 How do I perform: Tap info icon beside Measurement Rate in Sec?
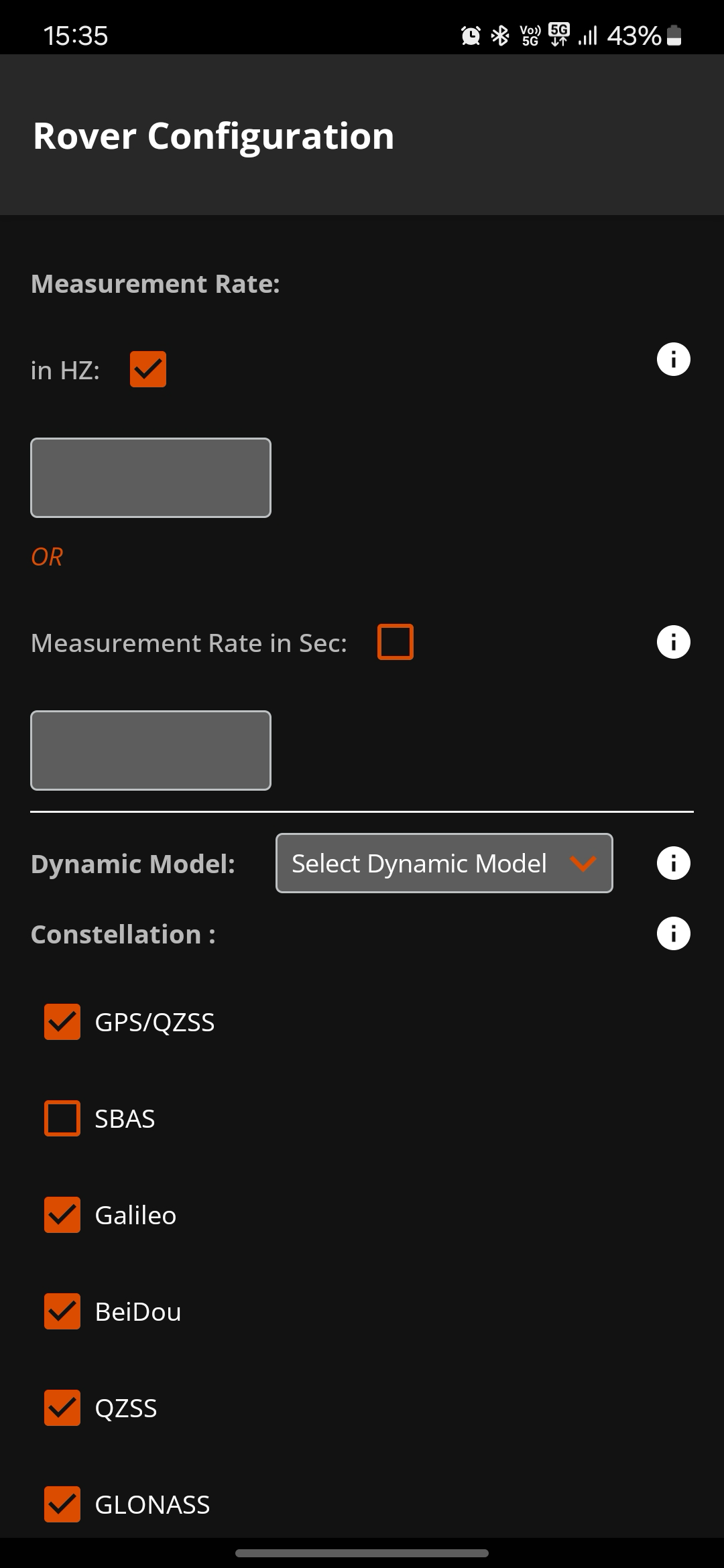673,643
